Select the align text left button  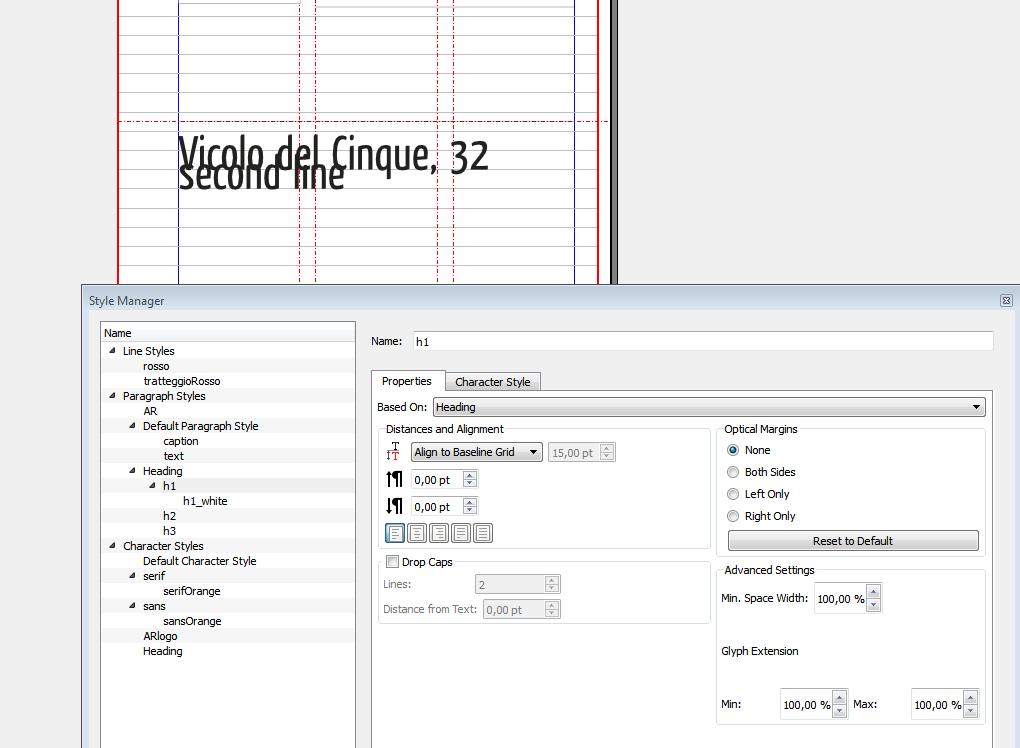[396, 533]
